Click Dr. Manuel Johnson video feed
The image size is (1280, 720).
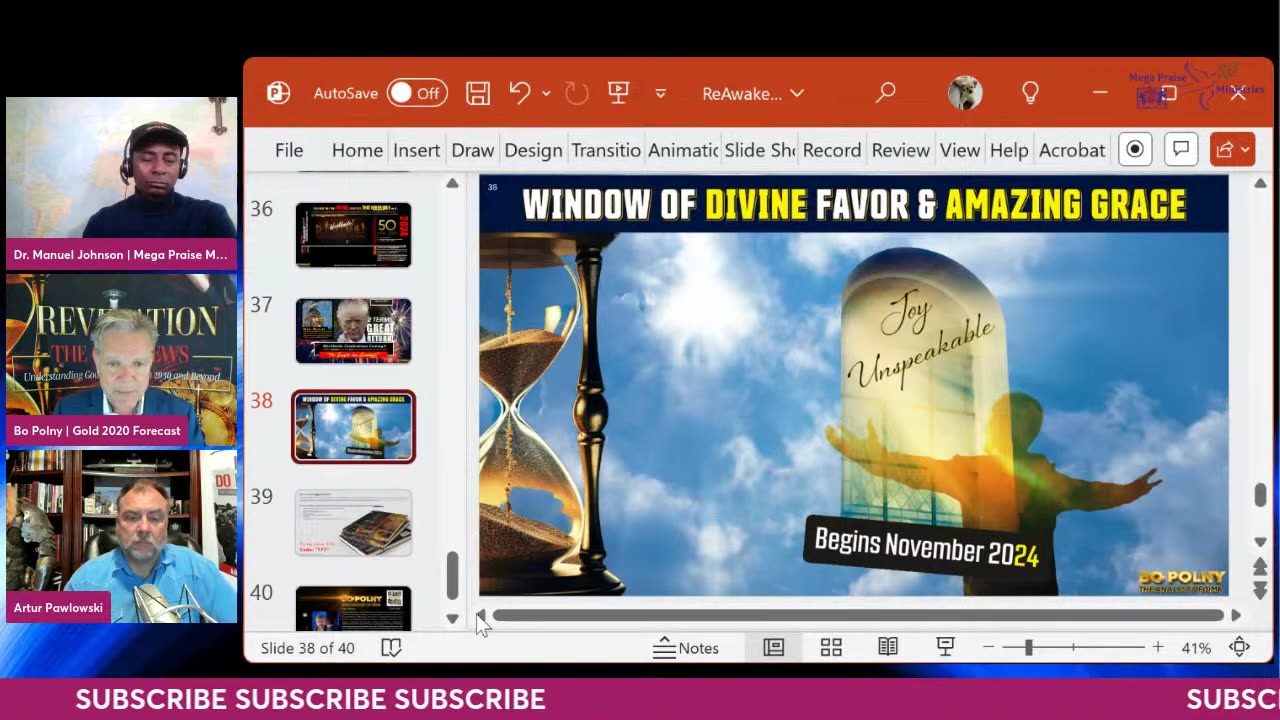(121, 183)
